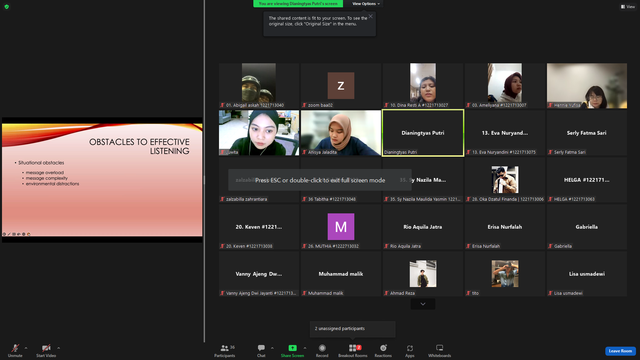The image size is (640, 360).
Task: Select MUTHIA tile with M avatar
Action: click(341, 227)
